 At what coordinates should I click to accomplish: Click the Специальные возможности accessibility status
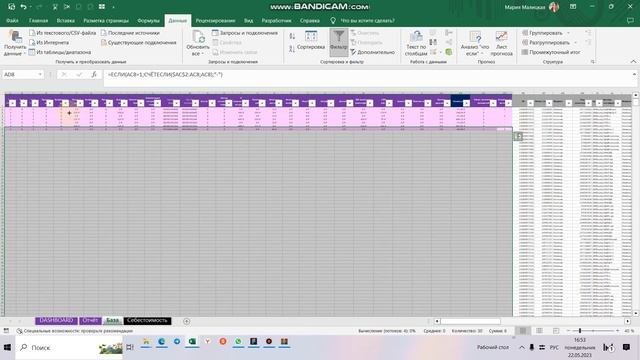click(x=75, y=331)
